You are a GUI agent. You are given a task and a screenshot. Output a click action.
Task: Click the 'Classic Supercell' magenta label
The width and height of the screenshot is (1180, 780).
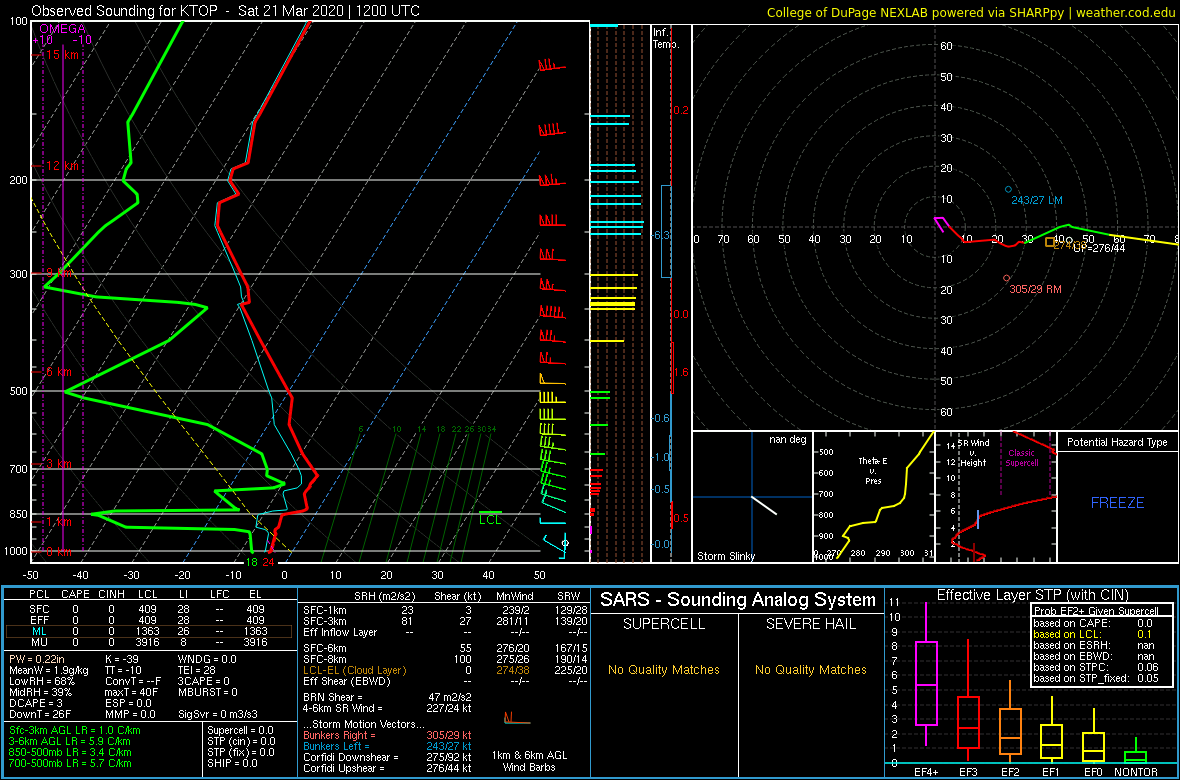pos(1023,458)
